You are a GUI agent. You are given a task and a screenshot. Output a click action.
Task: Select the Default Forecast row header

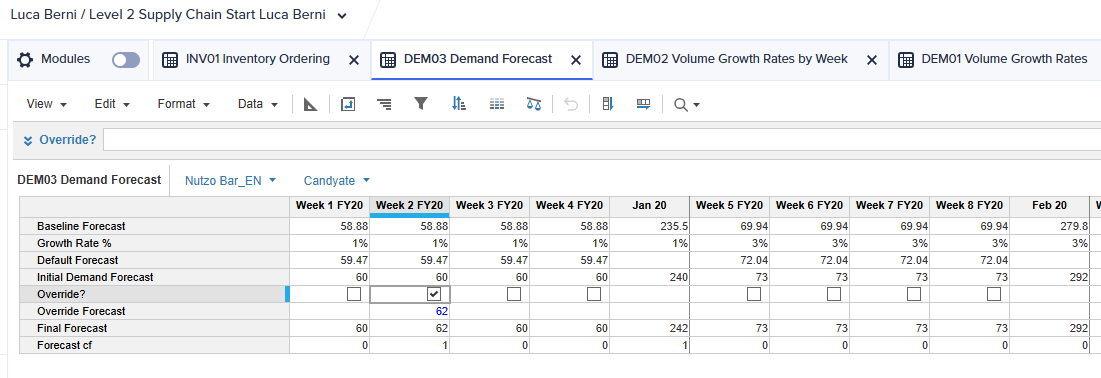(x=154, y=260)
